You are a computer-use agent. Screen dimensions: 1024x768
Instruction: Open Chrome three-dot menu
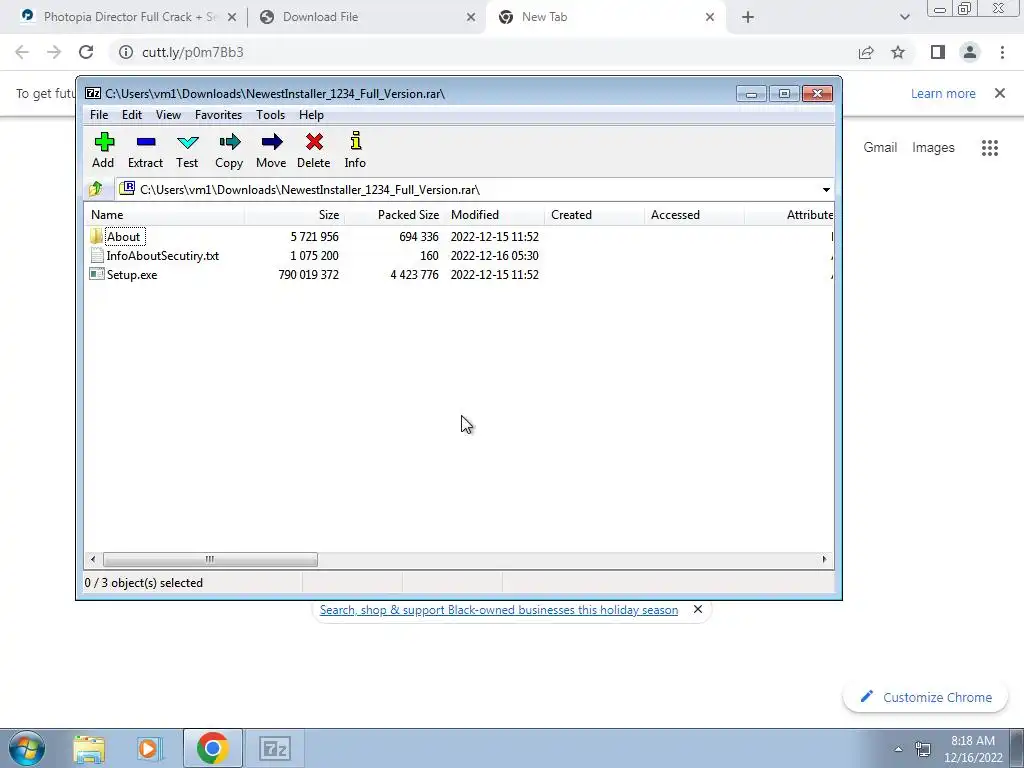[x=1002, y=52]
